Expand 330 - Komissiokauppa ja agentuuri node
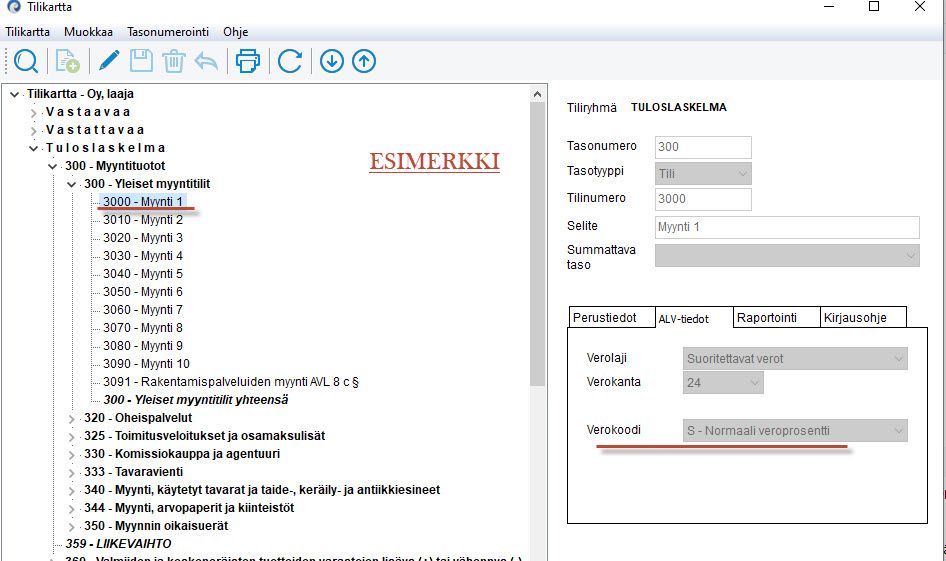 coord(72,455)
